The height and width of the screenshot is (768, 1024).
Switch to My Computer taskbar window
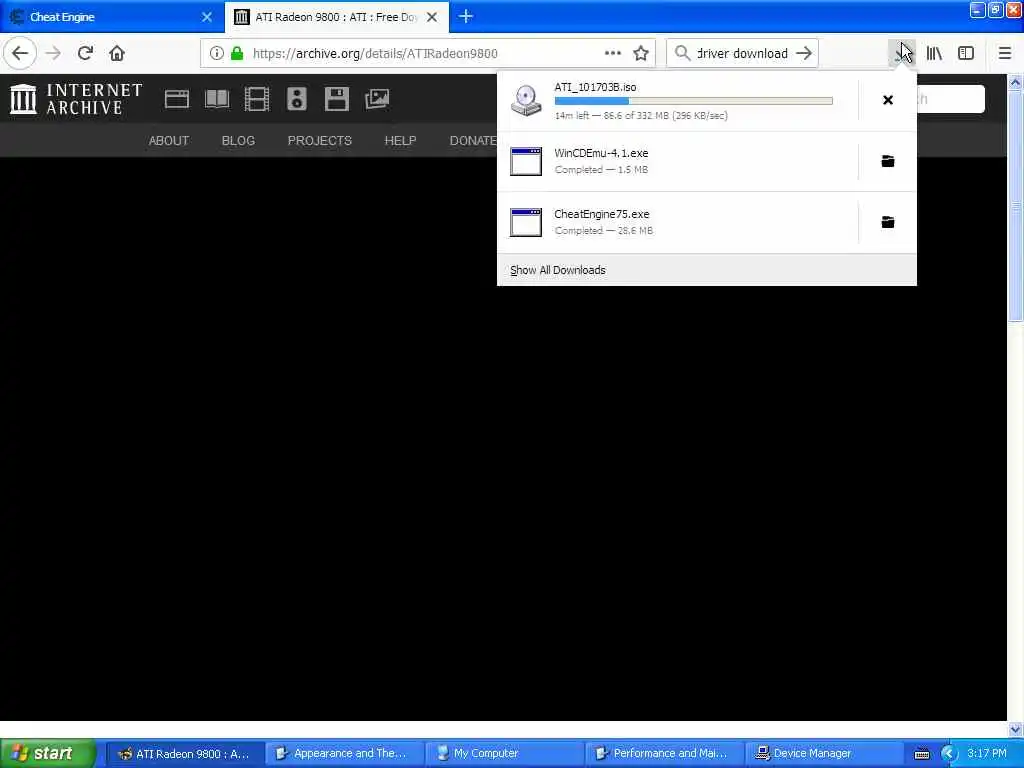pos(505,754)
